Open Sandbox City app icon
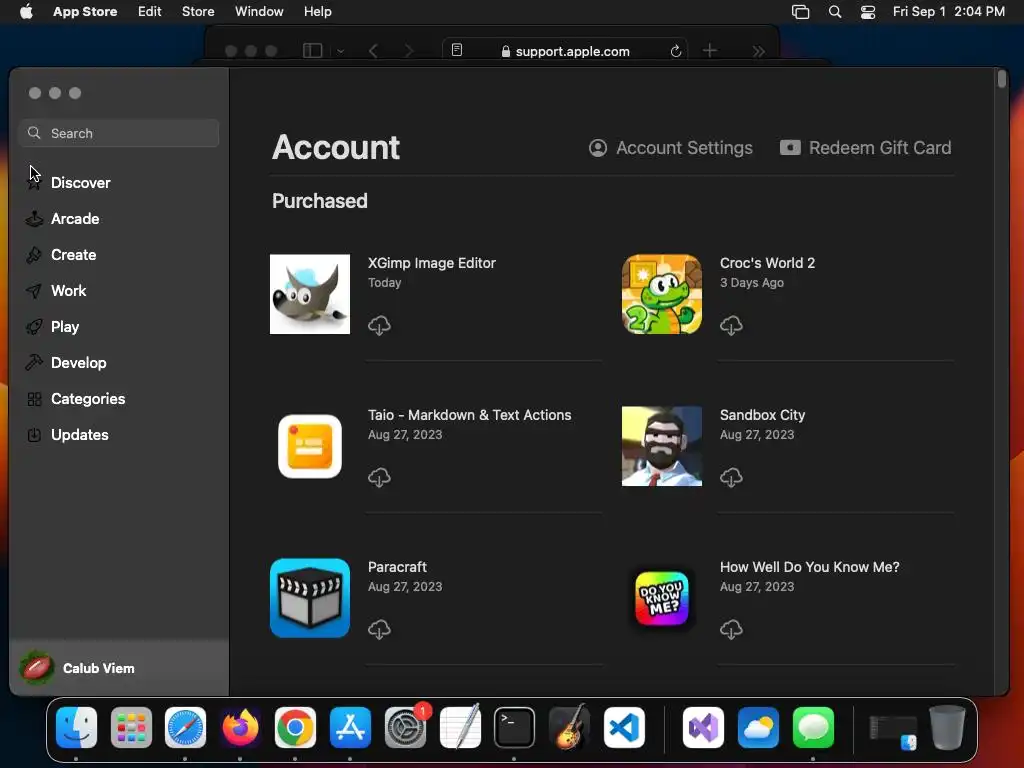The image size is (1024, 768). (662, 446)
